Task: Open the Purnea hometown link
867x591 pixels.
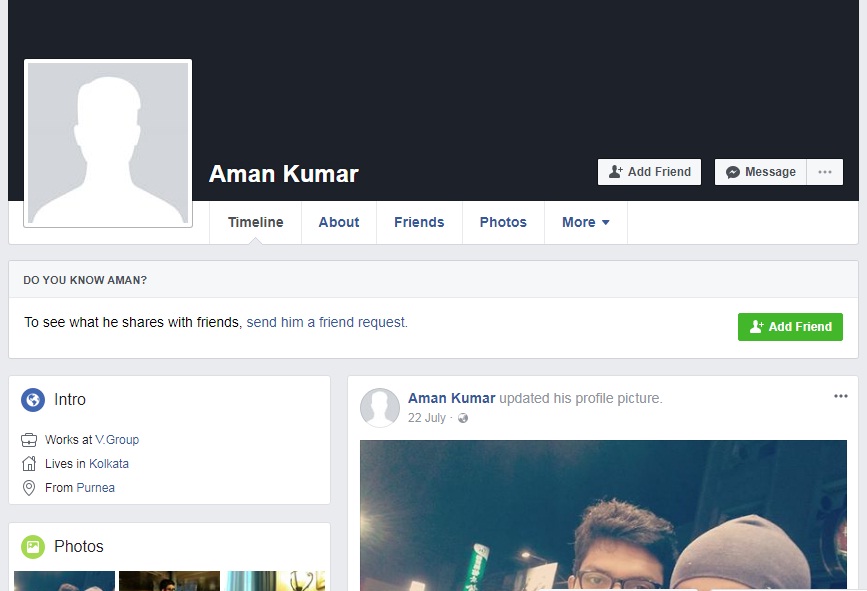Action: pyautogui.click(x=96, y=488)
